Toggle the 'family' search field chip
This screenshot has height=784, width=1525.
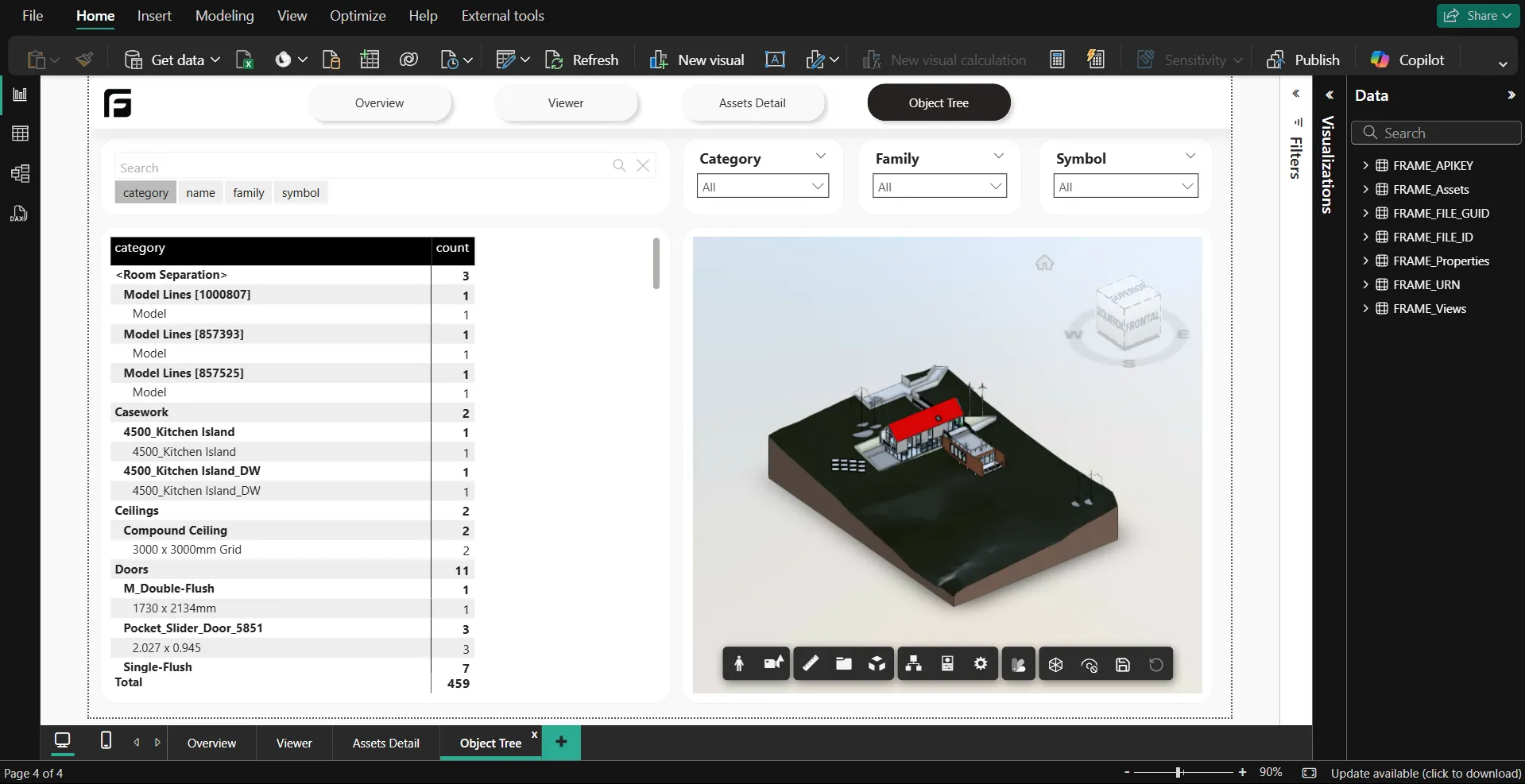[x=249, y=192]
